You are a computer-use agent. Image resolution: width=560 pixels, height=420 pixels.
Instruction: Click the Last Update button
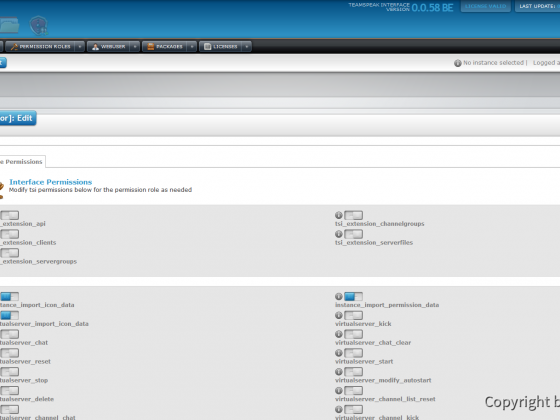click(x=538, y=6)
